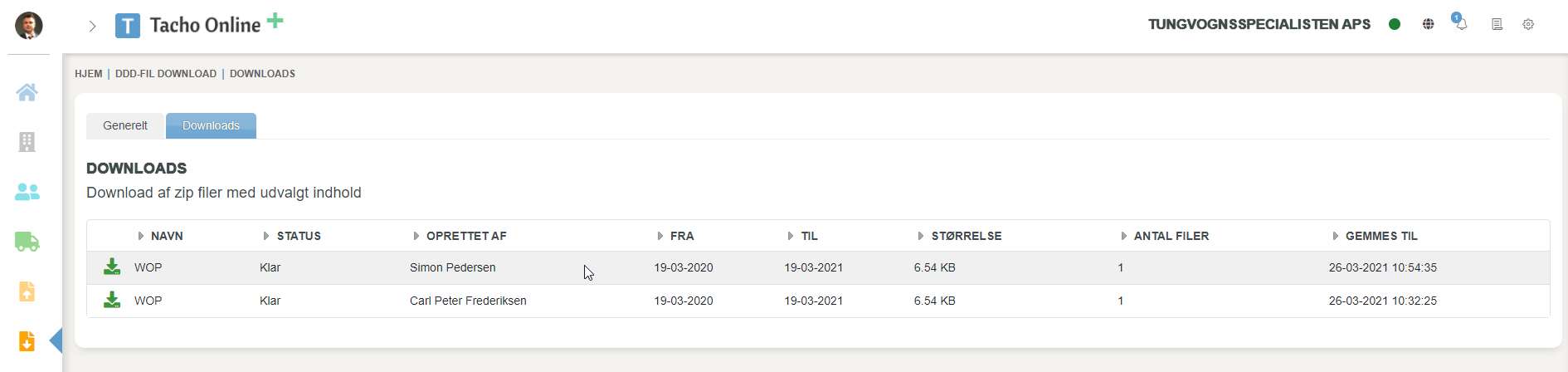1568x372 pixels.
Task: Download the WOP file by Carl Peter Frederiksen
Action: (x=112, y=300)
